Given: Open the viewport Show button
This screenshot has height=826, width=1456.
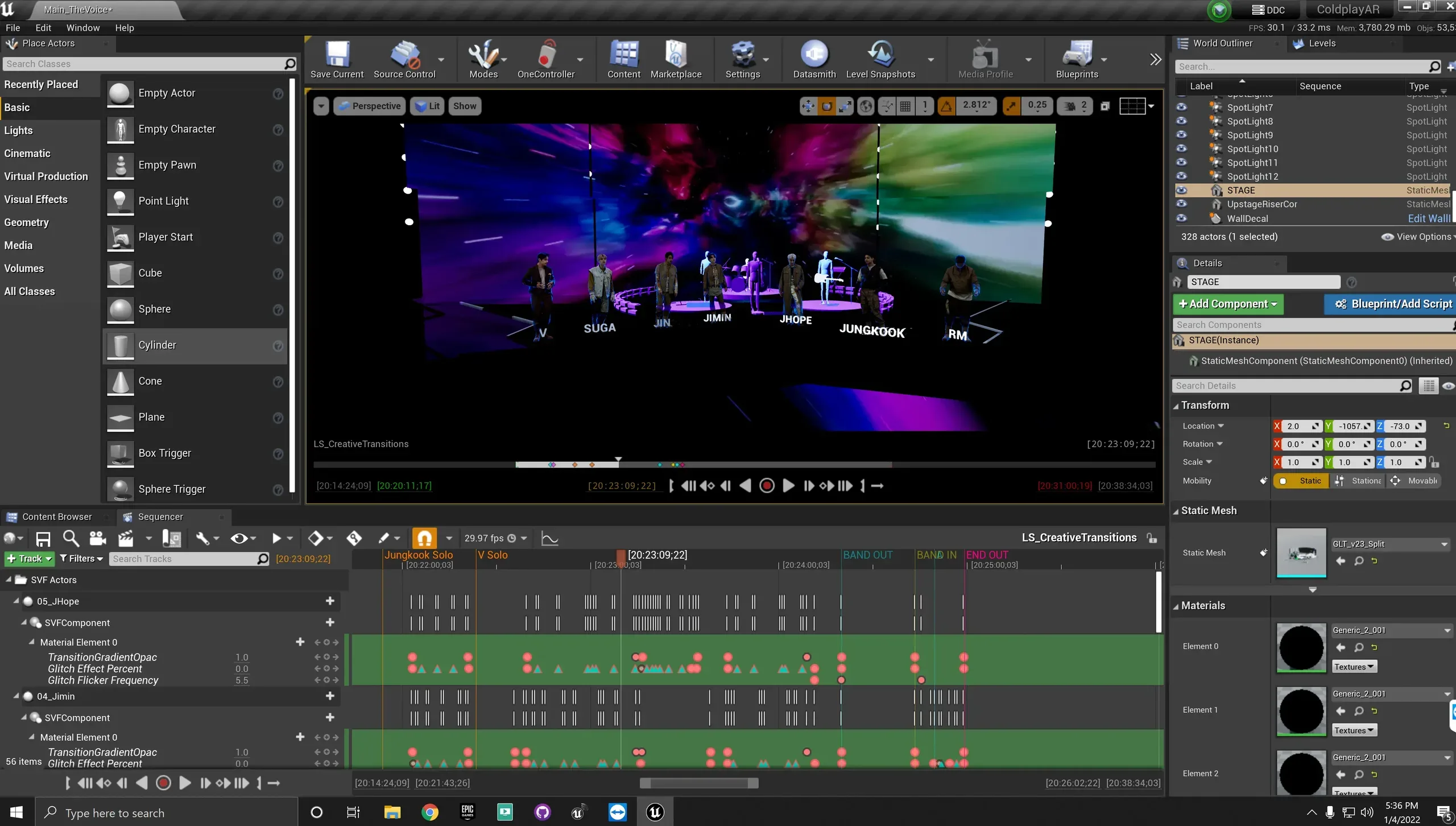Looking at the screenshot, I should [465, 106].
